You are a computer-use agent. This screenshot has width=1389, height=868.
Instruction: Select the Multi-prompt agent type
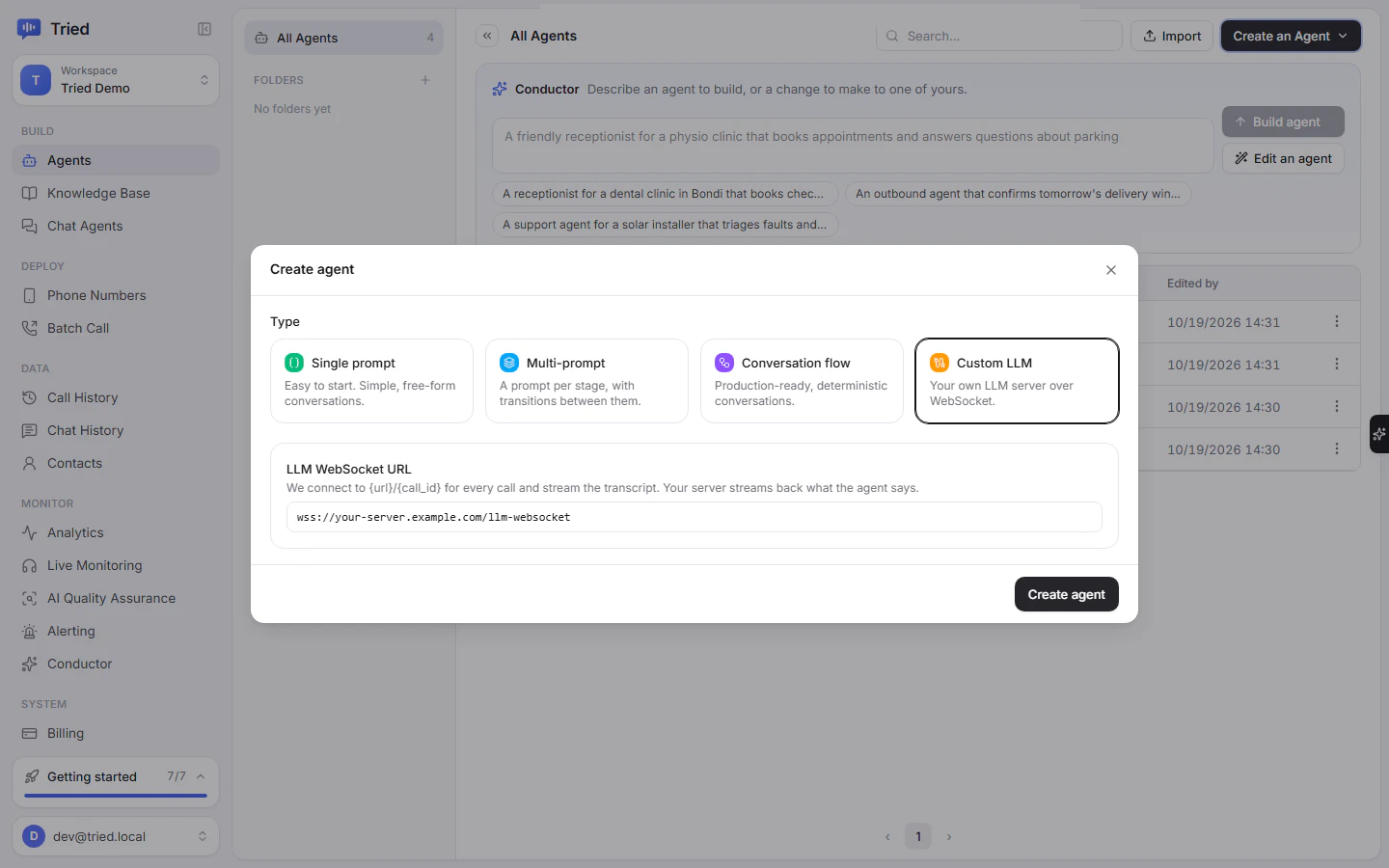[x=586, y=381]
